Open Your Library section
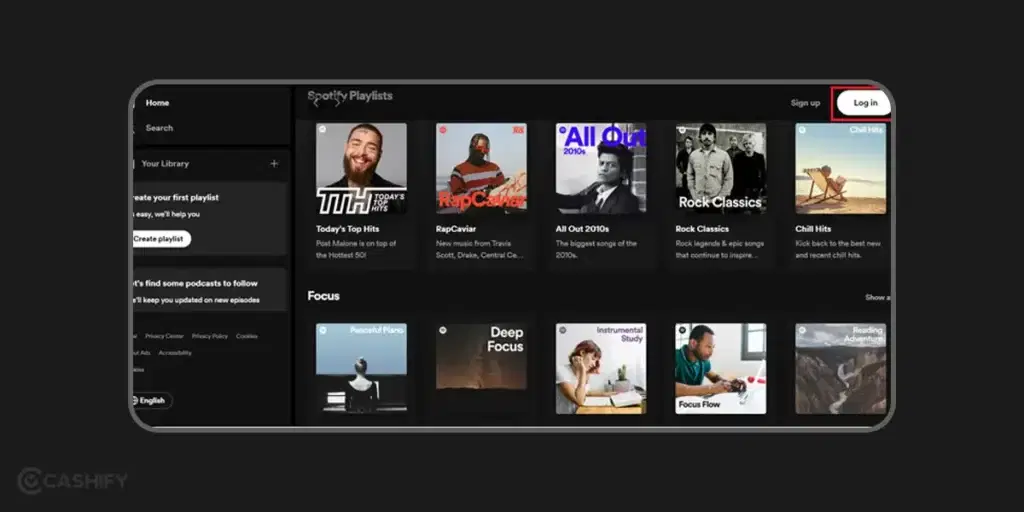 pos(165,164)
